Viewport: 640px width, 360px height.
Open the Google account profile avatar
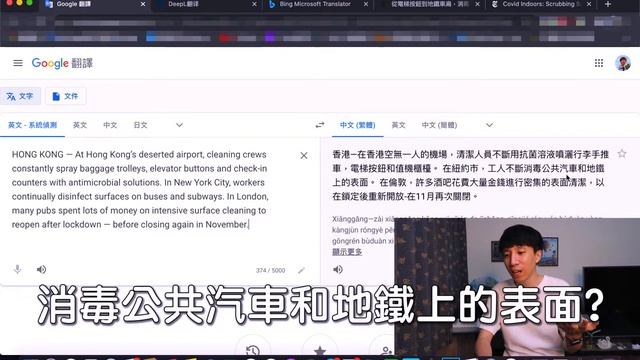pyautogui.click(x=623, y=63)
